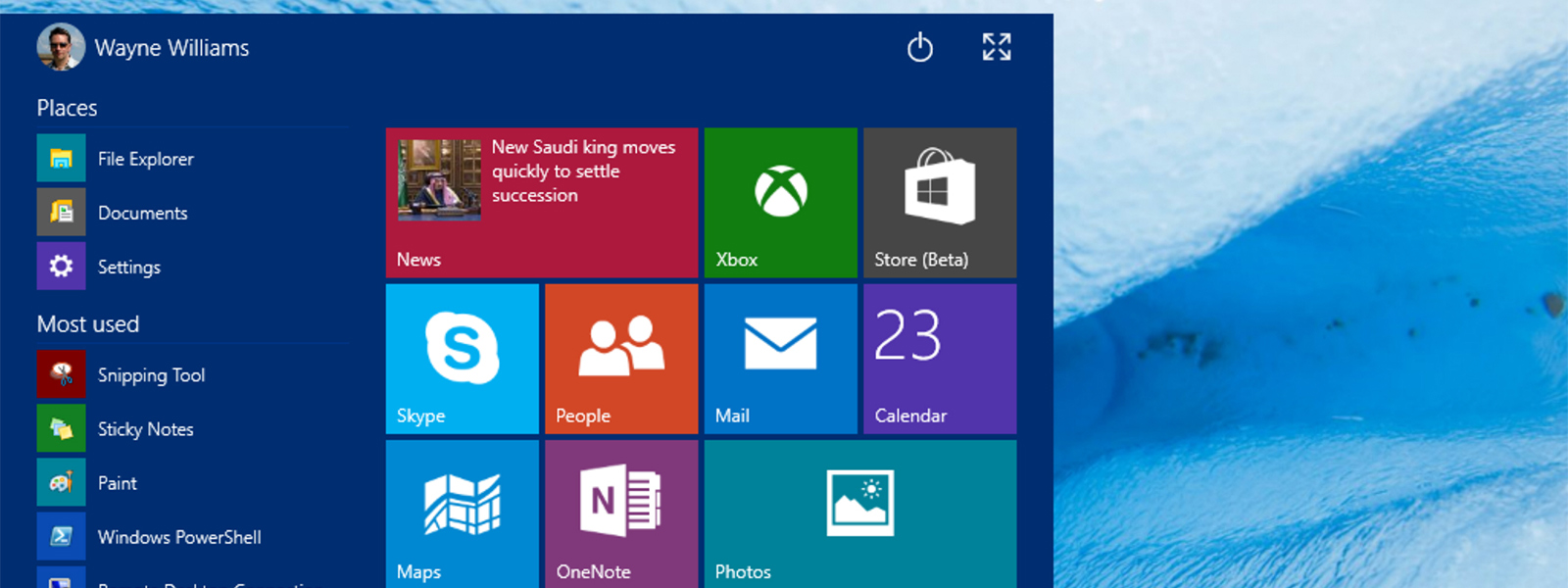Viewport: 1568px width, 588px height.
Task: Open the Maps tile
Action: pyautogui.click(x=463, y=514)
